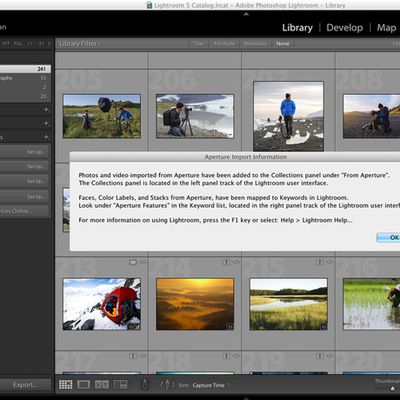Select the Metadata library filter
This screenshot has height=400, width=400.
tap(255, 44)
